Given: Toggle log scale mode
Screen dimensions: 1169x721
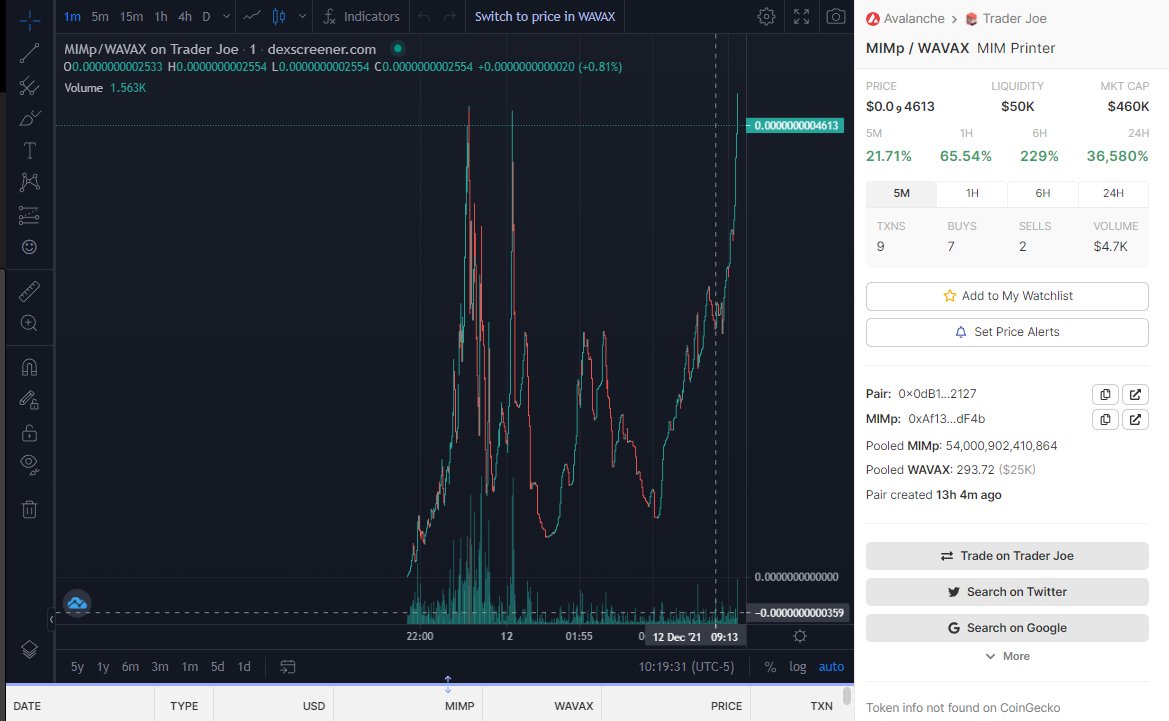Looking at the screenshot, I should [x=798, y=667].
